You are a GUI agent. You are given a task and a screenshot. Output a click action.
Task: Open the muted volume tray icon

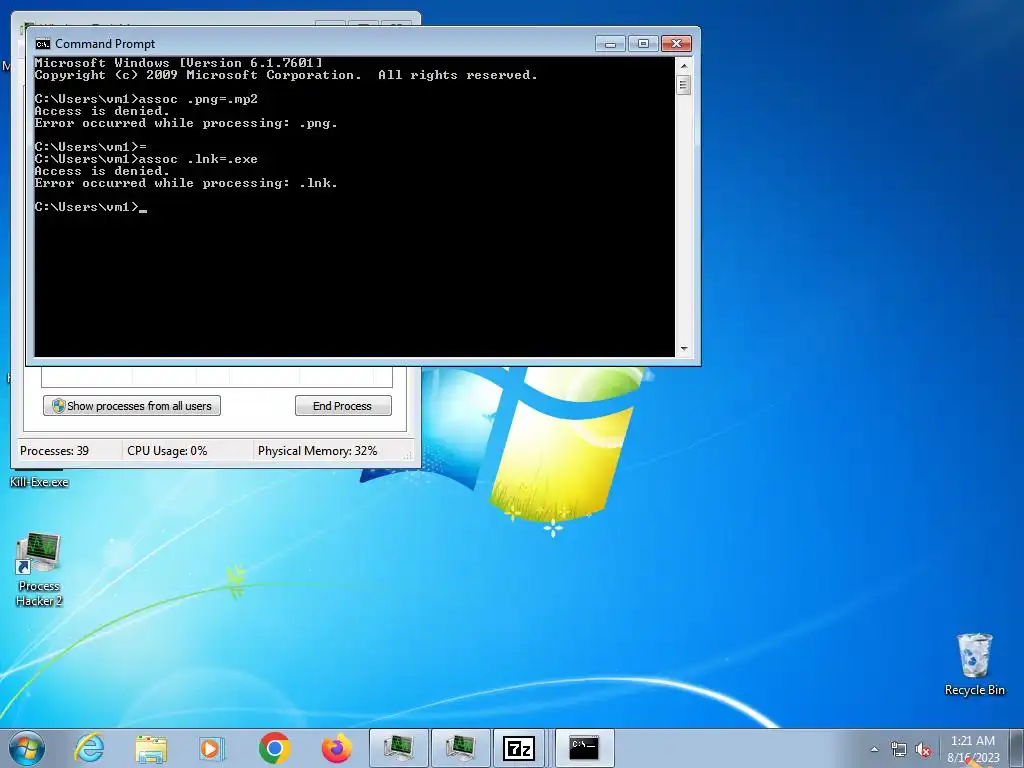click(x=923, y=749)
